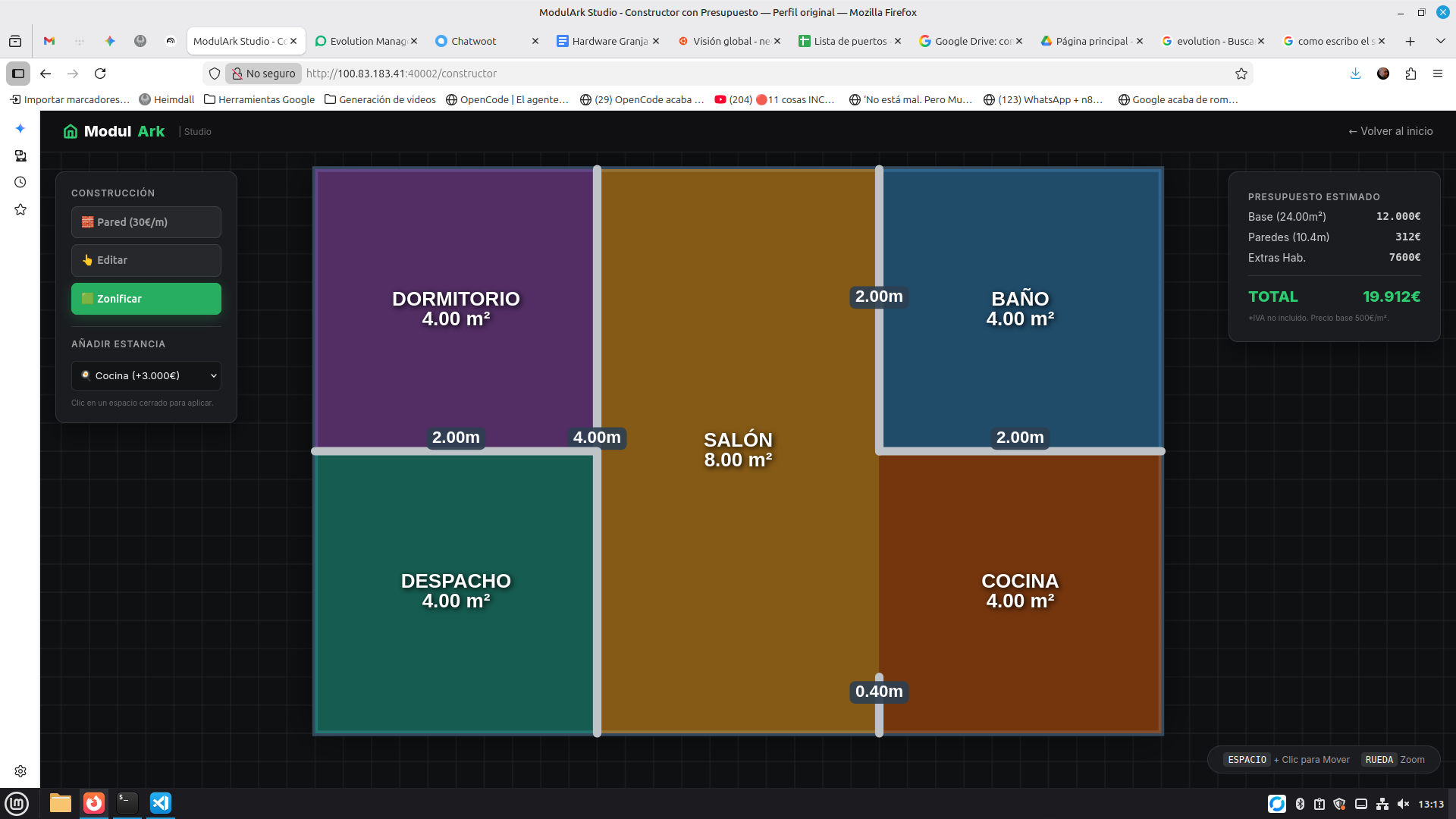Open Firefox sidebar AI sparkle icon
The height and width of the screenshot is (819, 1456).
click(x=20, y=128)
